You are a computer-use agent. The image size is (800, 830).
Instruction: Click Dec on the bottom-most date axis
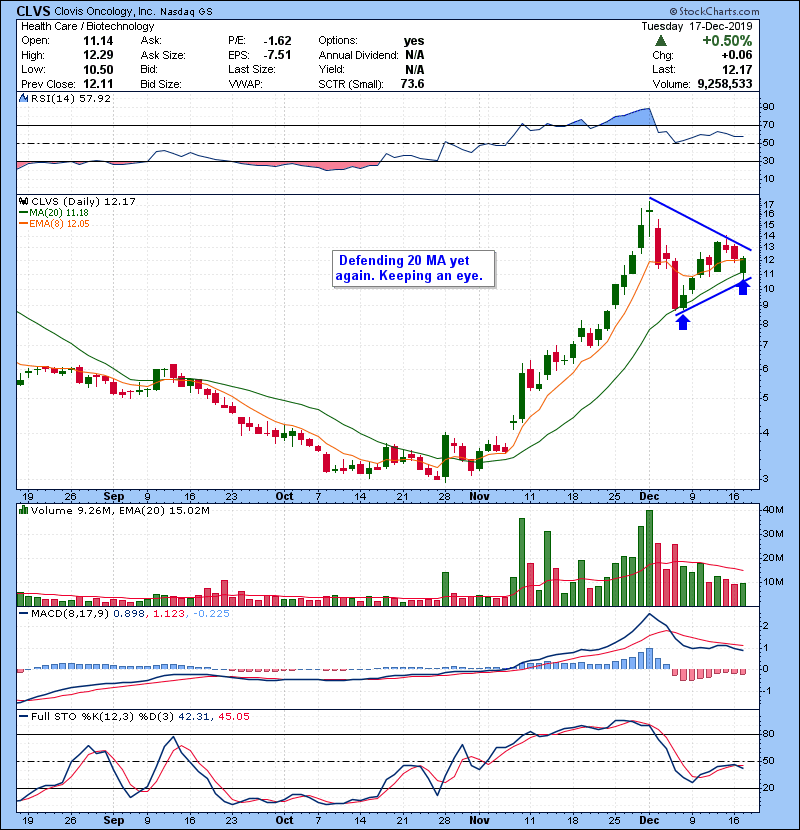[x=650, y=820]
